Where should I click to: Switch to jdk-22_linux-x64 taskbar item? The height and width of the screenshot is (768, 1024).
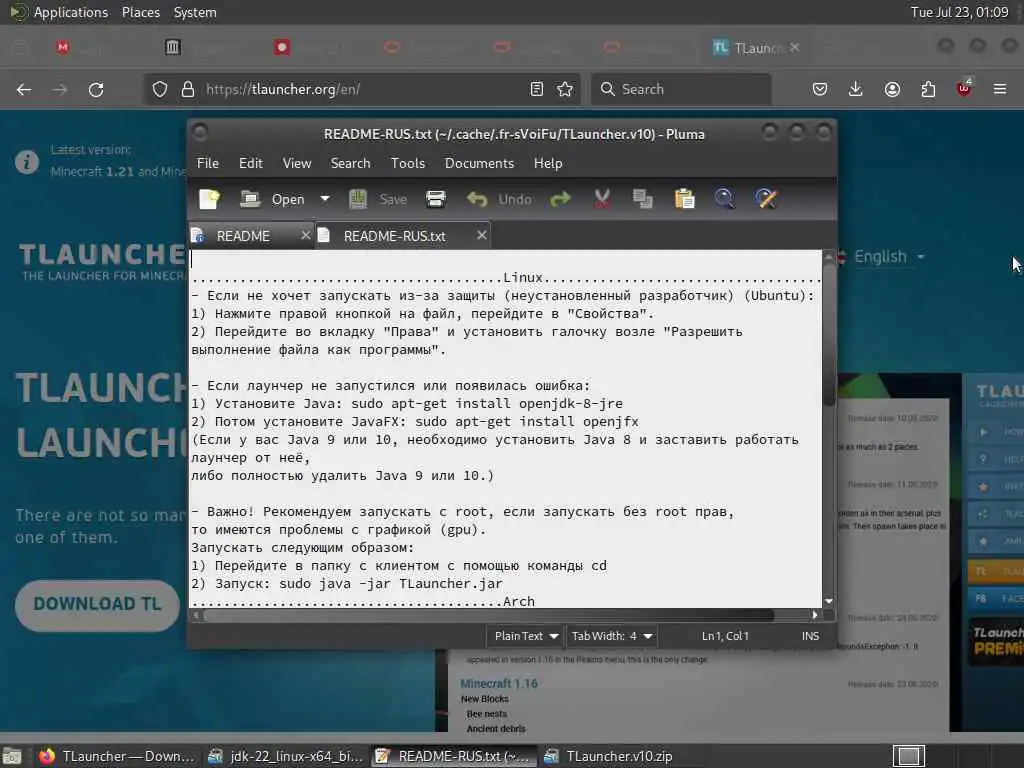(x=285, y=756)
